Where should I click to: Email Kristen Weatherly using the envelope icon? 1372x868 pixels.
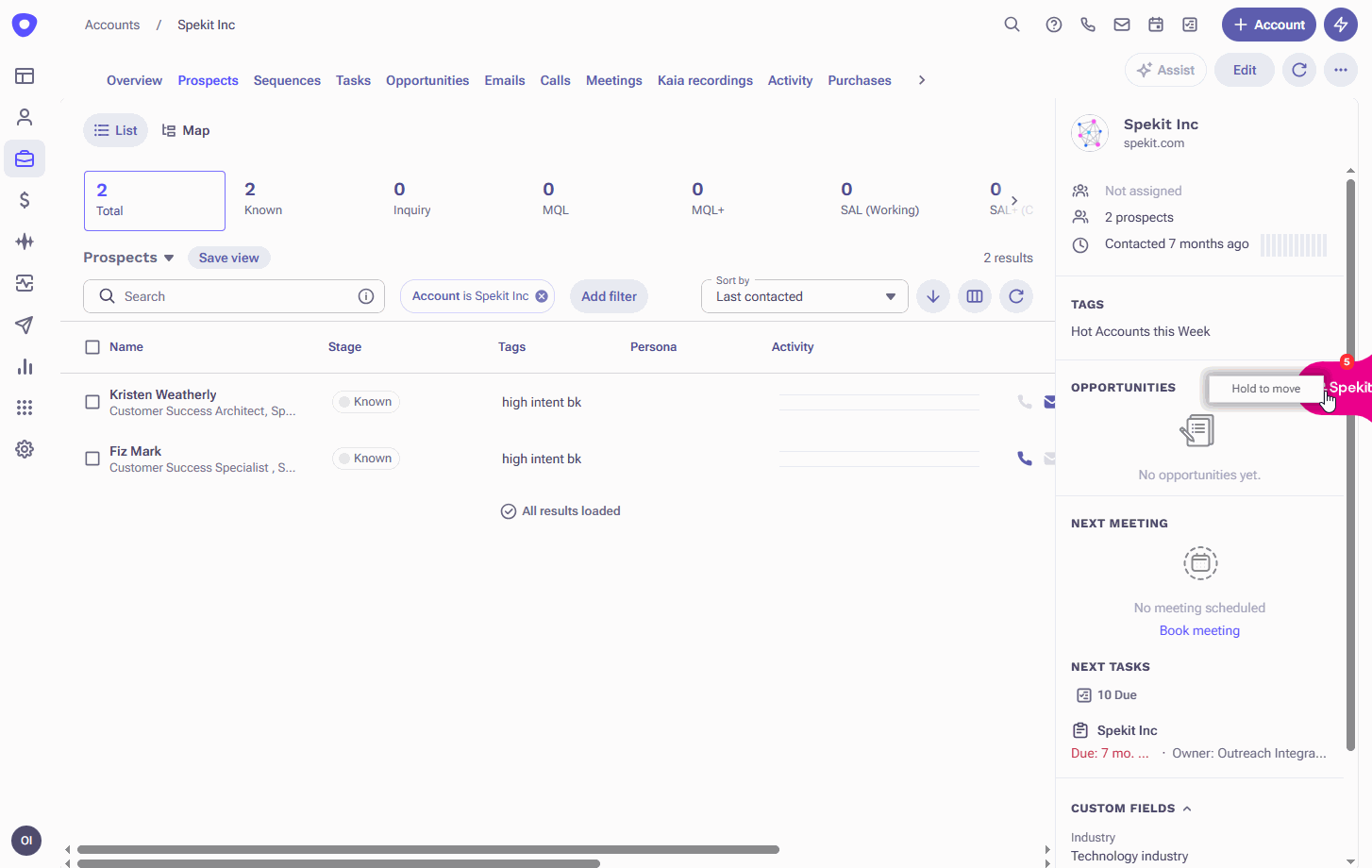coord(1049,402)
